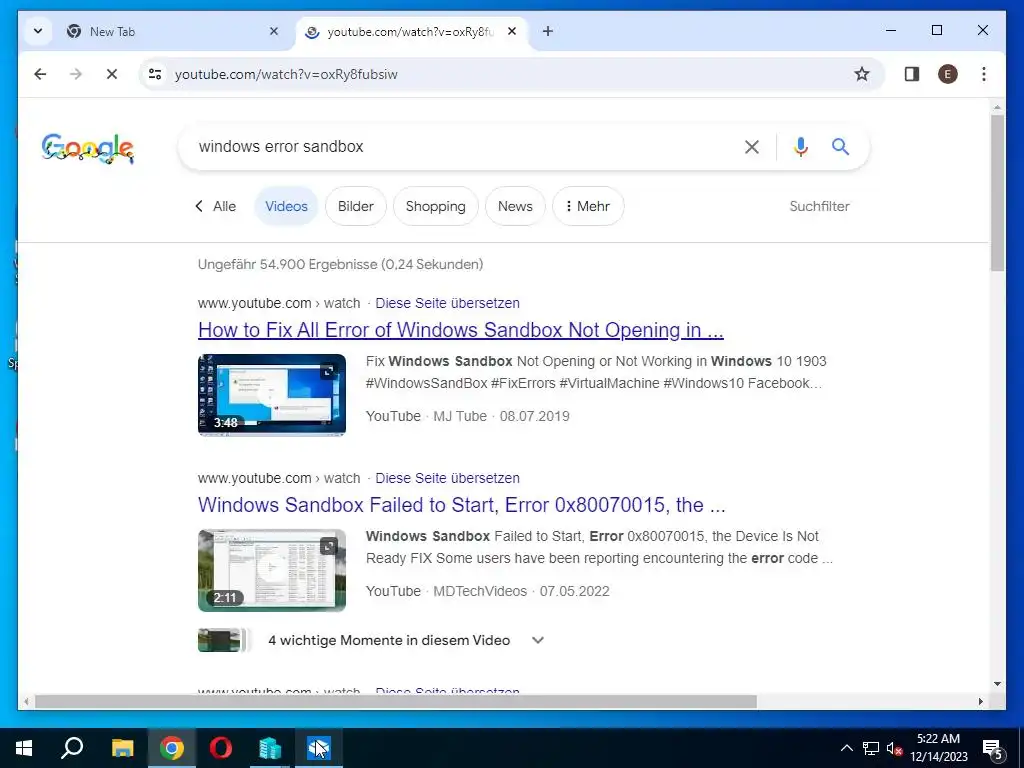This screenshot has height=768, width=1024.
Task: Add a new tab with plus button
Action: pyautogui.click(x=548, y=31)
